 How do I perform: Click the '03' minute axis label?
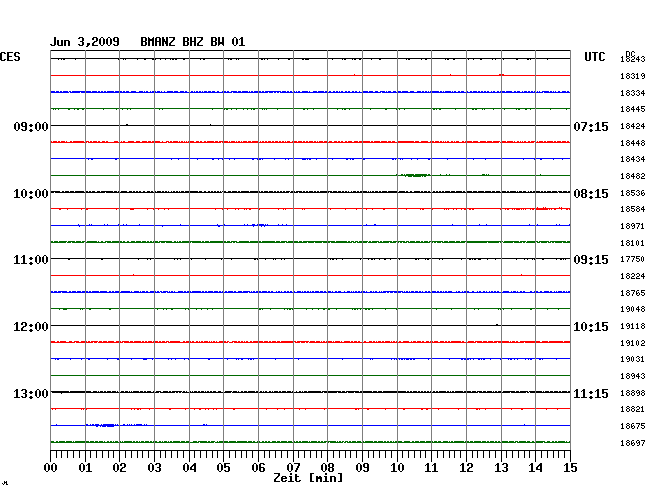click(155, 468)
